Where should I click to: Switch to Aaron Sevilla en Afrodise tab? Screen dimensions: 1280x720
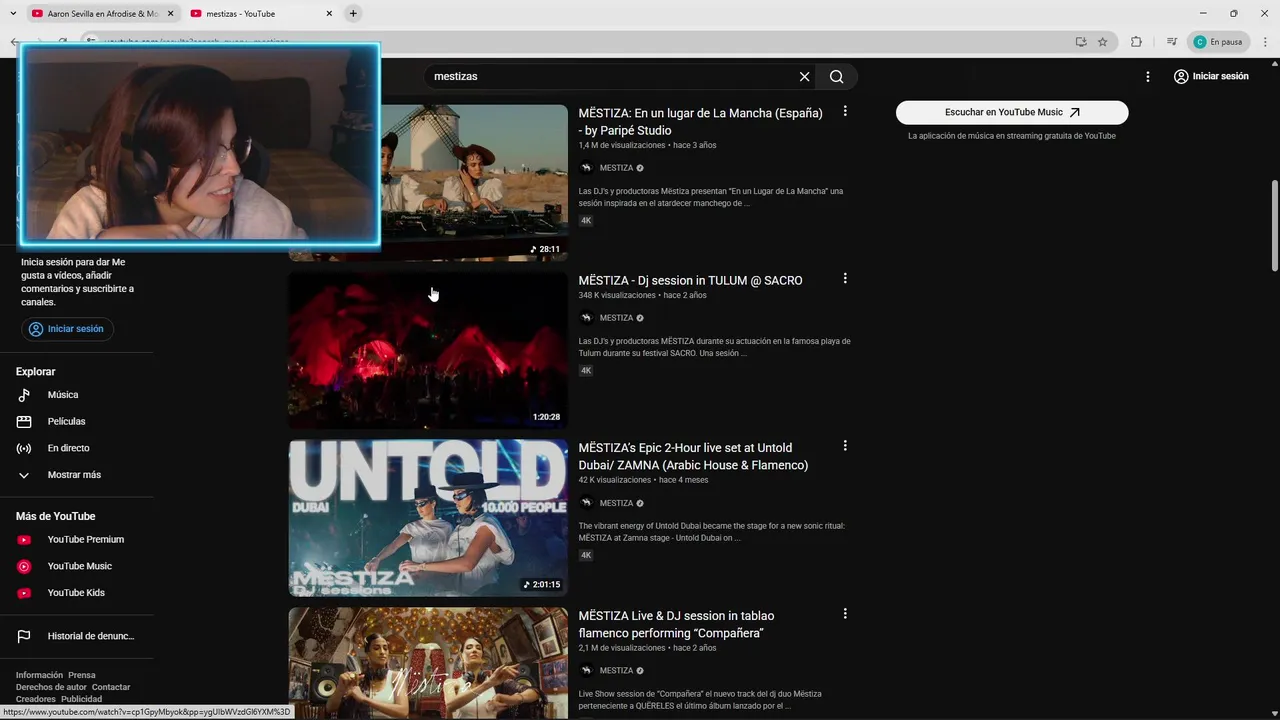[102, 14]
